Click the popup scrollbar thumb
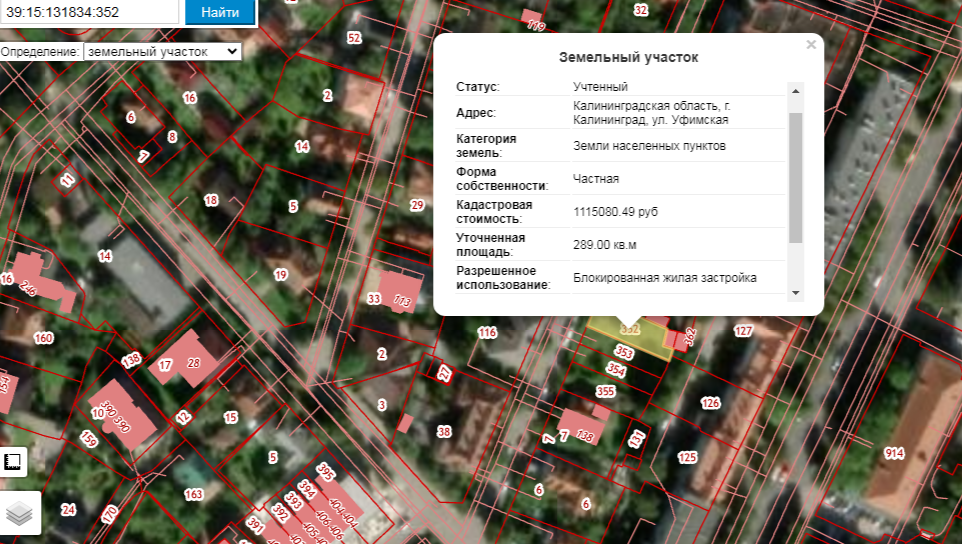Screen dimensions: 962x544 (x=795, y=177)
